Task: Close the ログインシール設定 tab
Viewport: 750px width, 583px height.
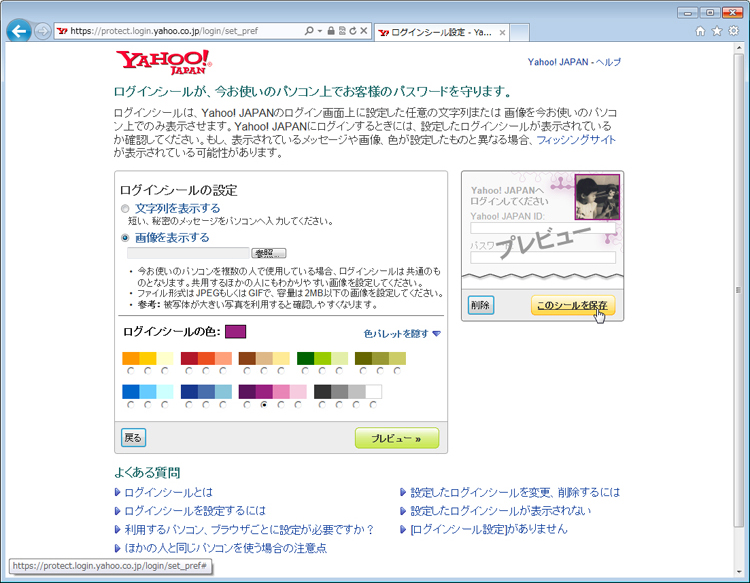Action: tap(502, 33)
